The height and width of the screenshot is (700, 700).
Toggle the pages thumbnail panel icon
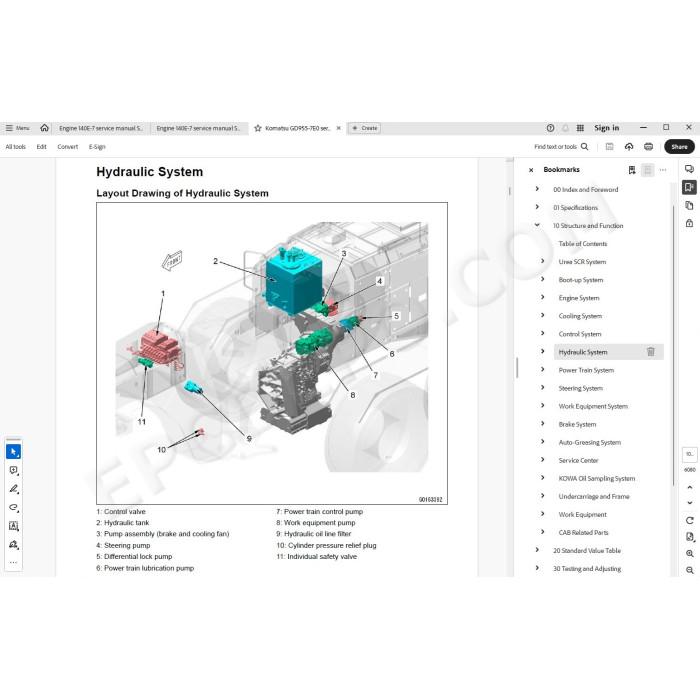(689, 205)
